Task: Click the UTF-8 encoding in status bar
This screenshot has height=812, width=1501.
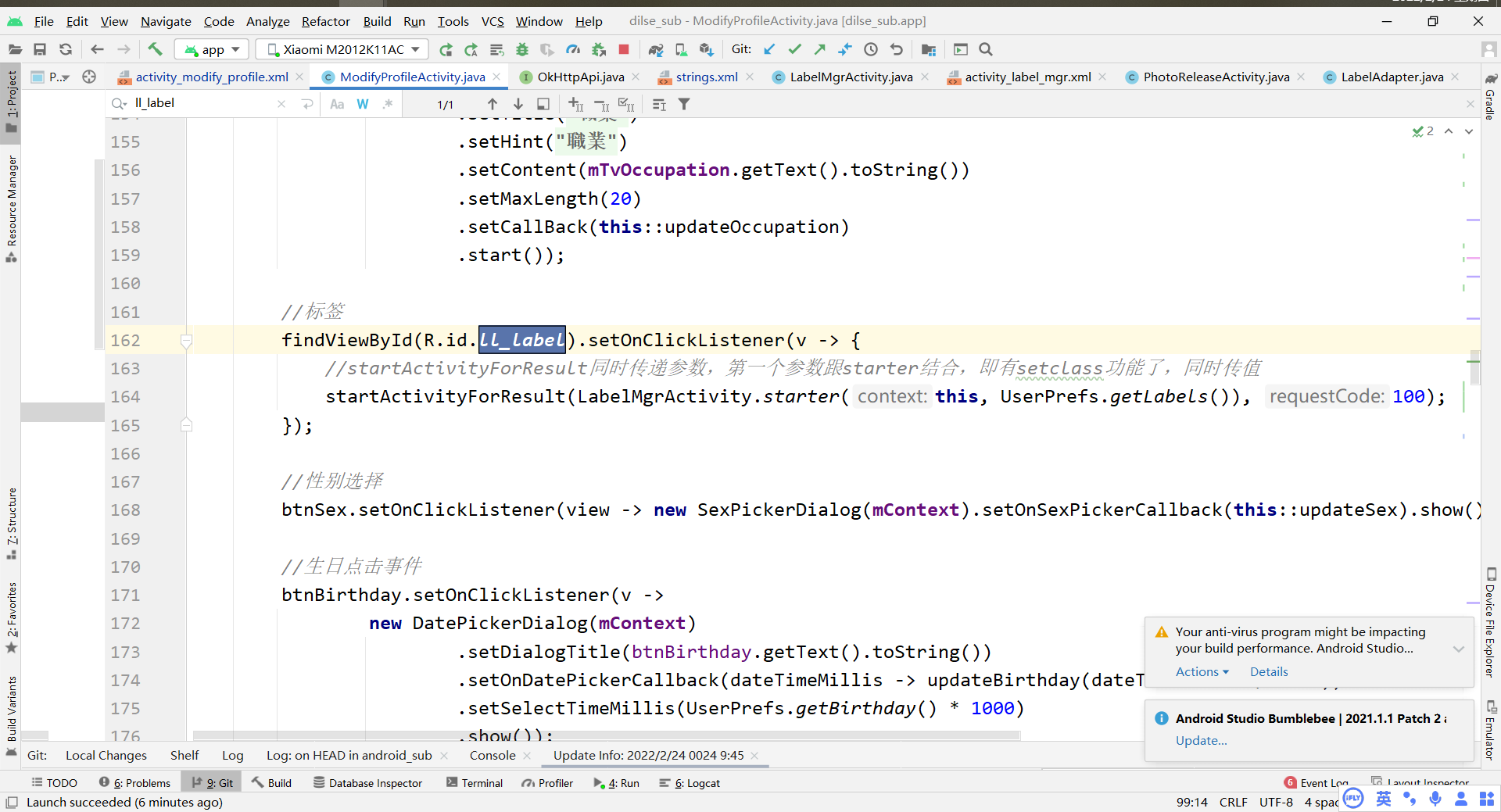Action: click(1276, 802)
